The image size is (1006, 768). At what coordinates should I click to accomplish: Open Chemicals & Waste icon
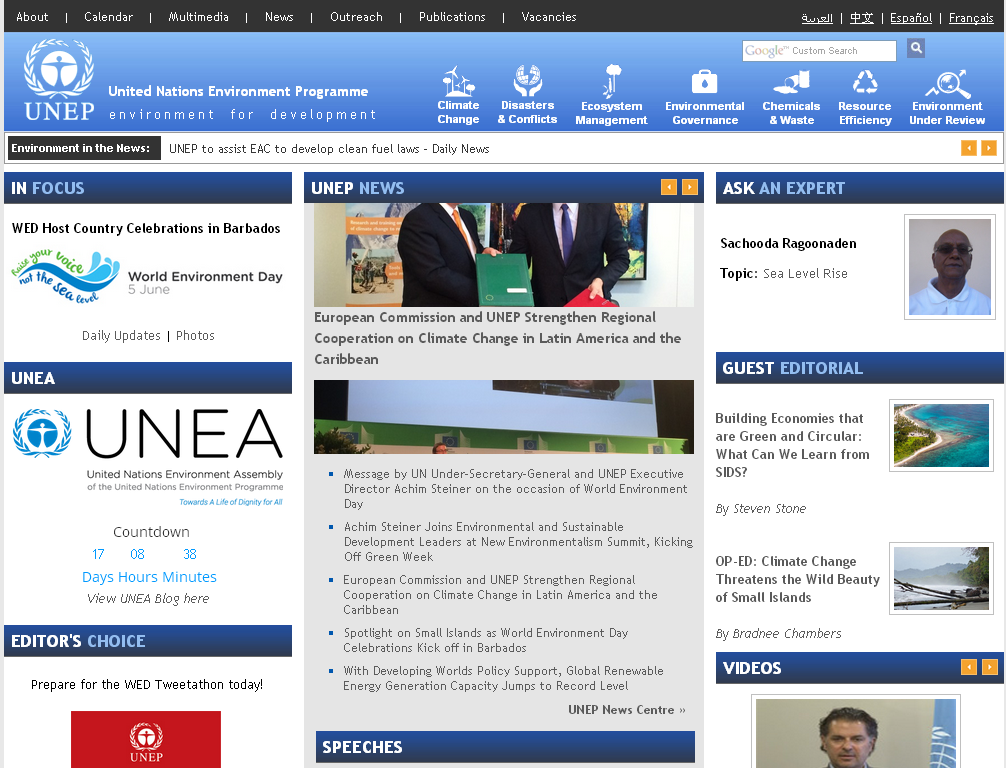(x=791, y=83)
